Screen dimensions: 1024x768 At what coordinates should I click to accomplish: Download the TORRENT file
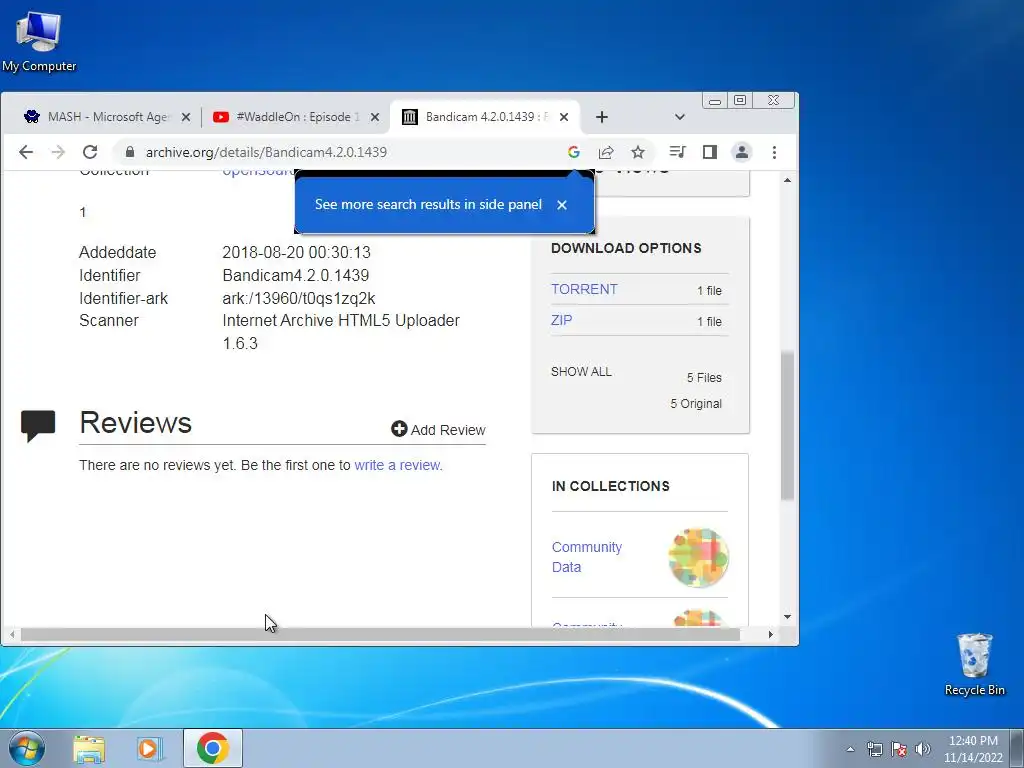[x=584, y=289]
